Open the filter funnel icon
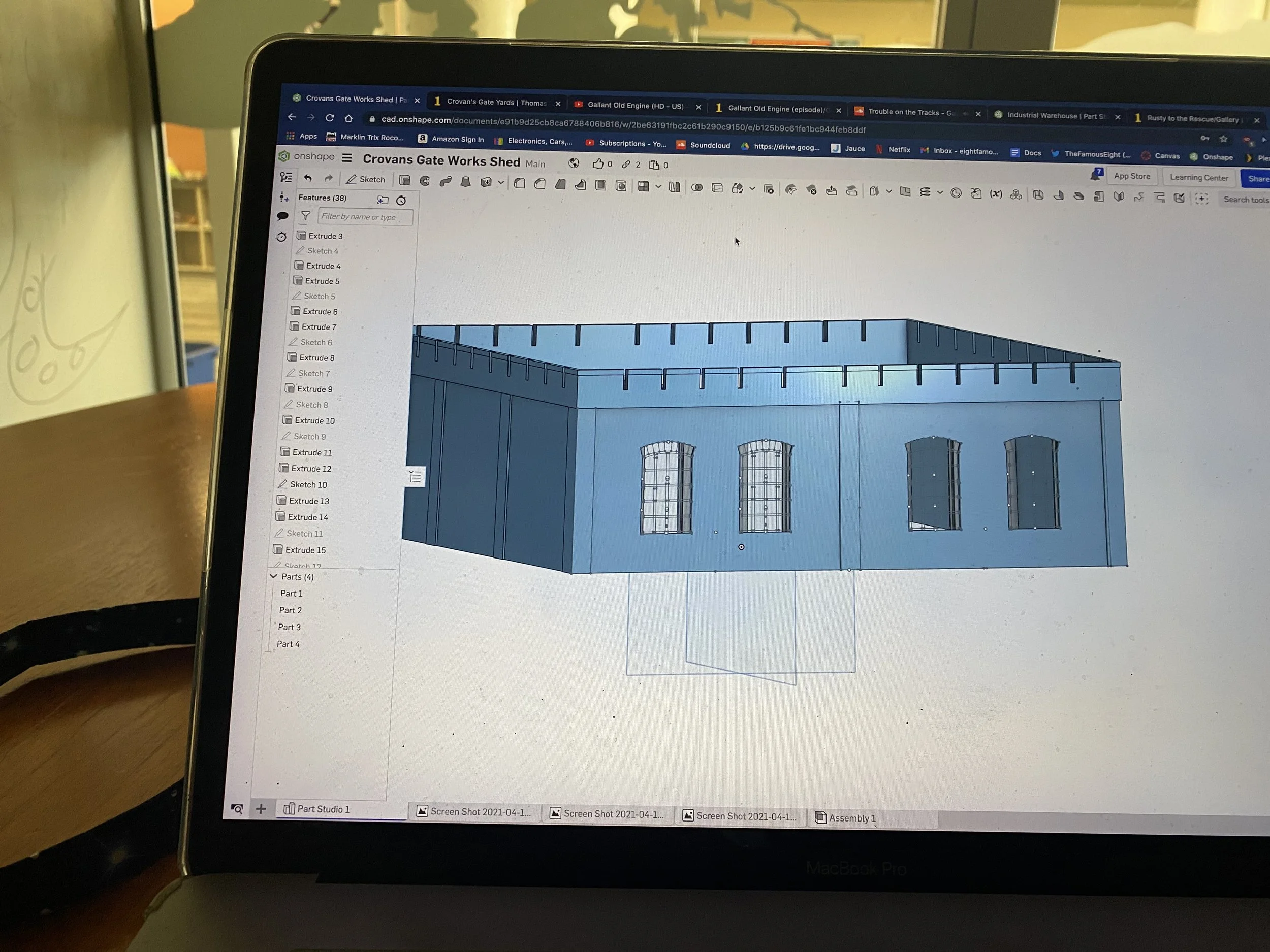This screenshot has height=952, width=1270. click(306, 216)
